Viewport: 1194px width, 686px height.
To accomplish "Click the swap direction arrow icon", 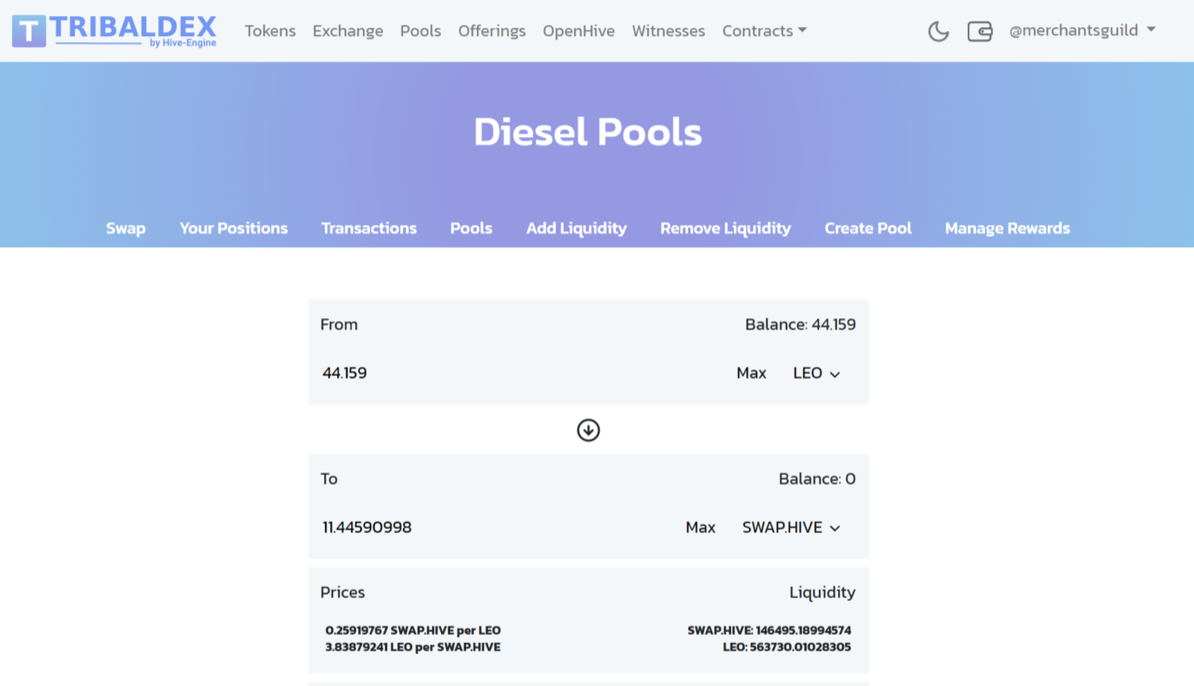I will point(588,430).
